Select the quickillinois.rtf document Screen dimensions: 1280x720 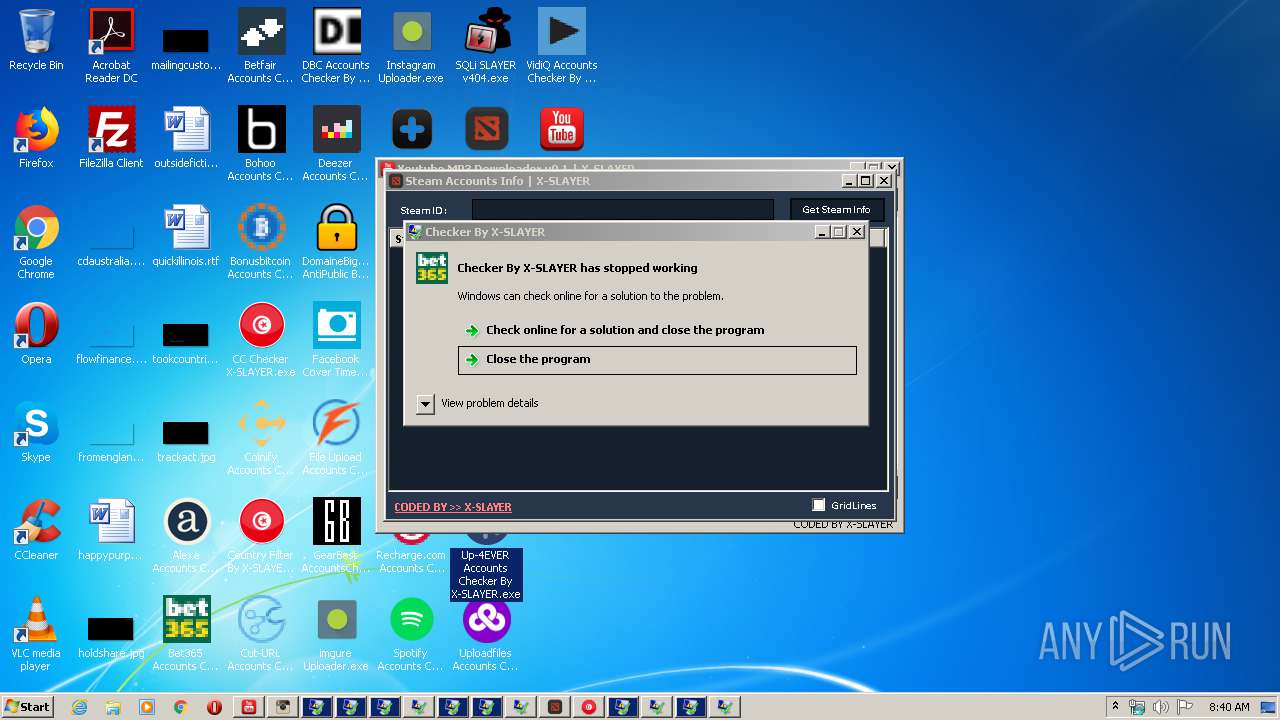click(x=186, y=236)
